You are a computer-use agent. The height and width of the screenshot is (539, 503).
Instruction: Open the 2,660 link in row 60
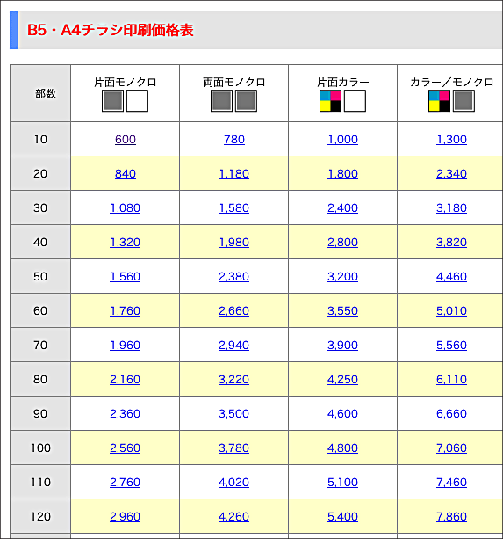pyautogui.click(x=234, y=311)
